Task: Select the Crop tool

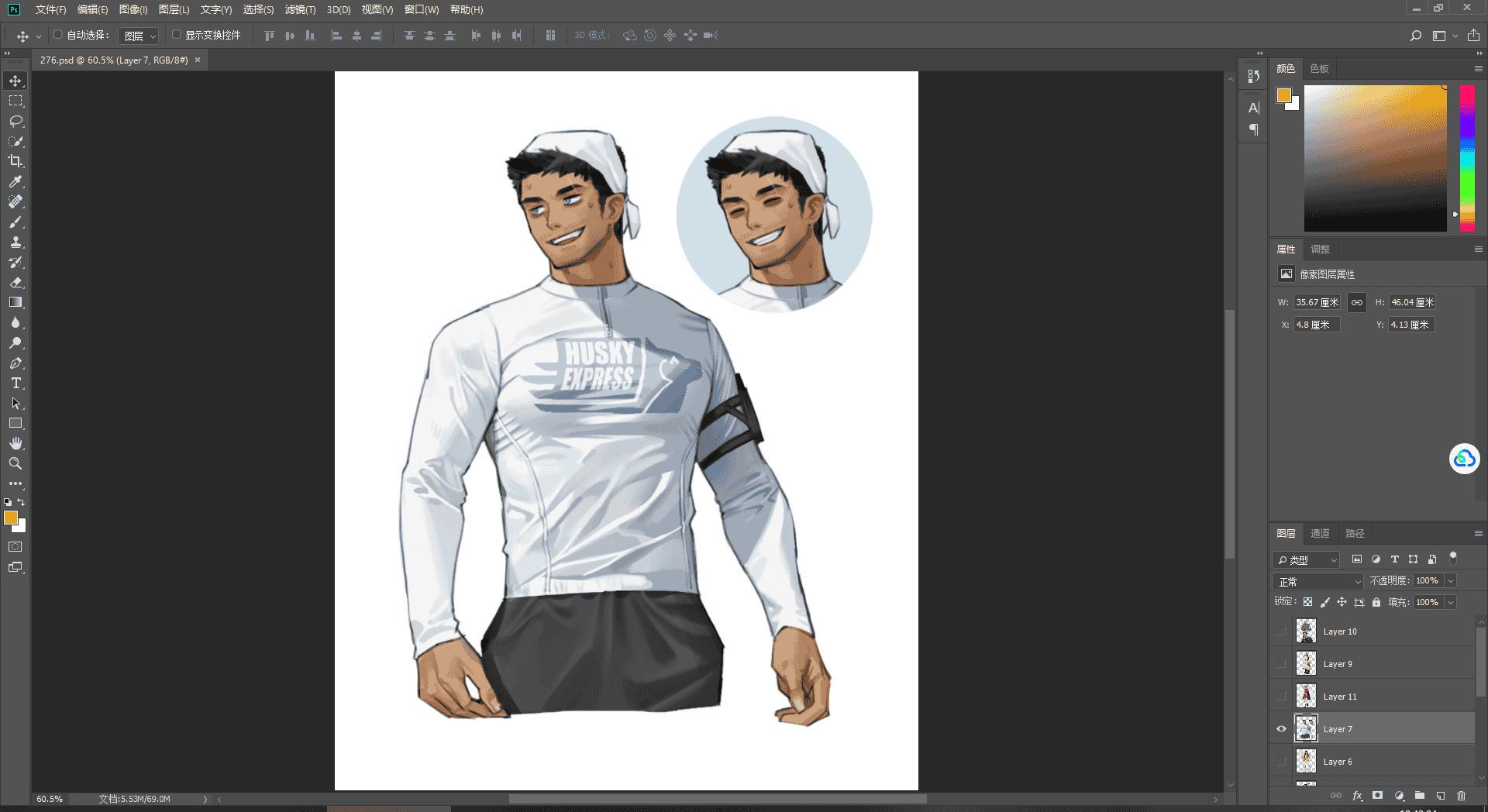Action: tap(15, 161)
